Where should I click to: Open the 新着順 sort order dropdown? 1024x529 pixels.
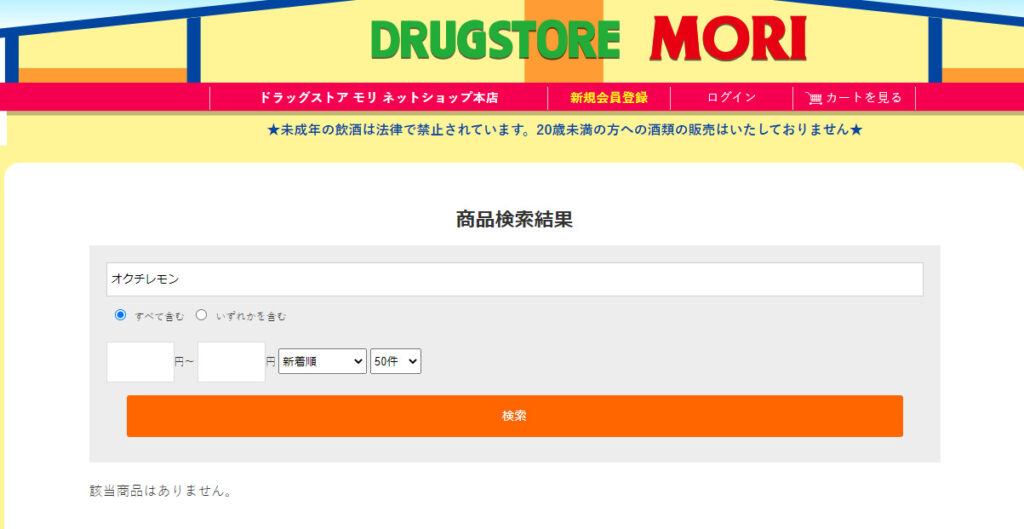(x=322, y=361)
